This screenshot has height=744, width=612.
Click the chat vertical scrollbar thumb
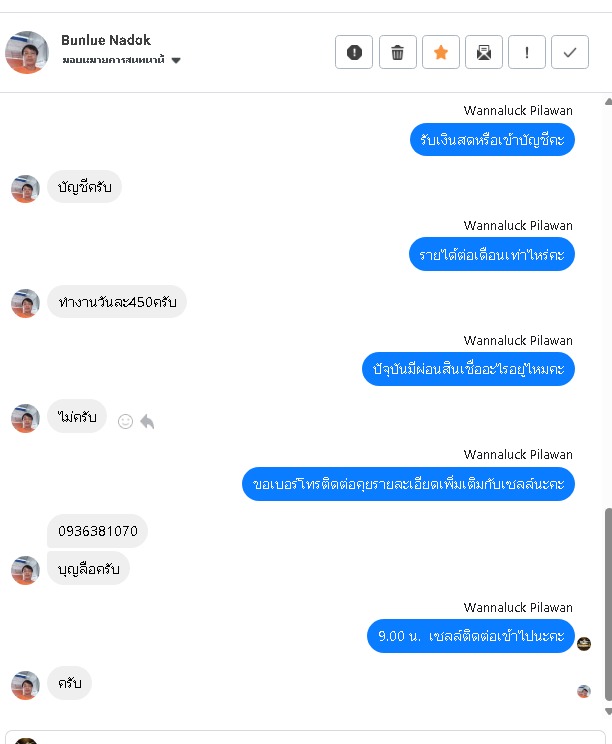(608, 604)
